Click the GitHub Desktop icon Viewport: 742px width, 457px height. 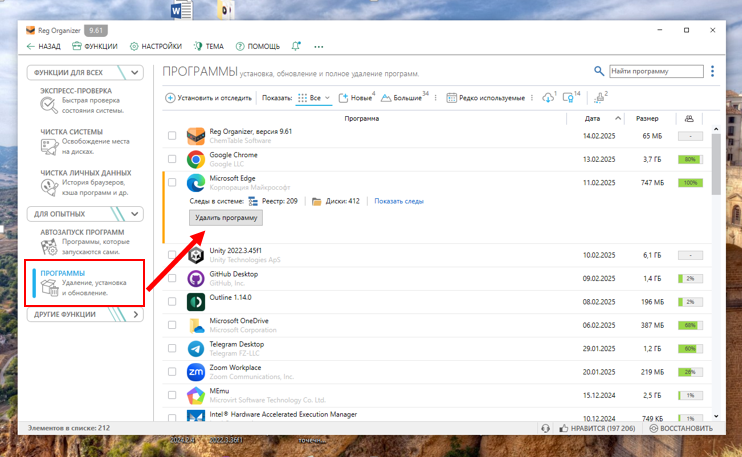click(x=195, y=278)
